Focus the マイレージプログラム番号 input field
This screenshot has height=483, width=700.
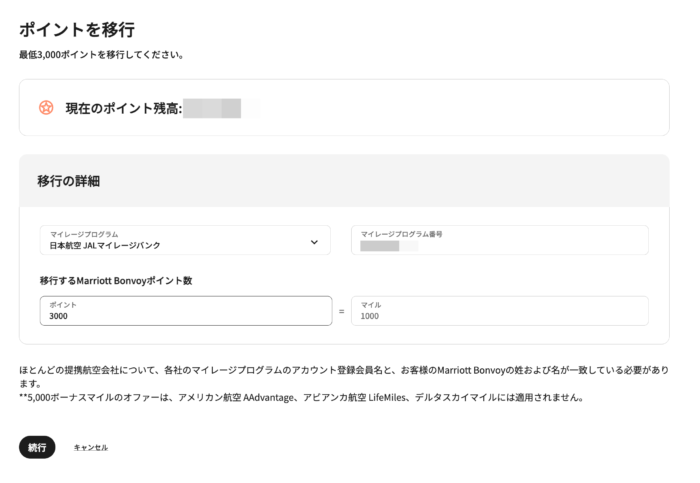500,240
